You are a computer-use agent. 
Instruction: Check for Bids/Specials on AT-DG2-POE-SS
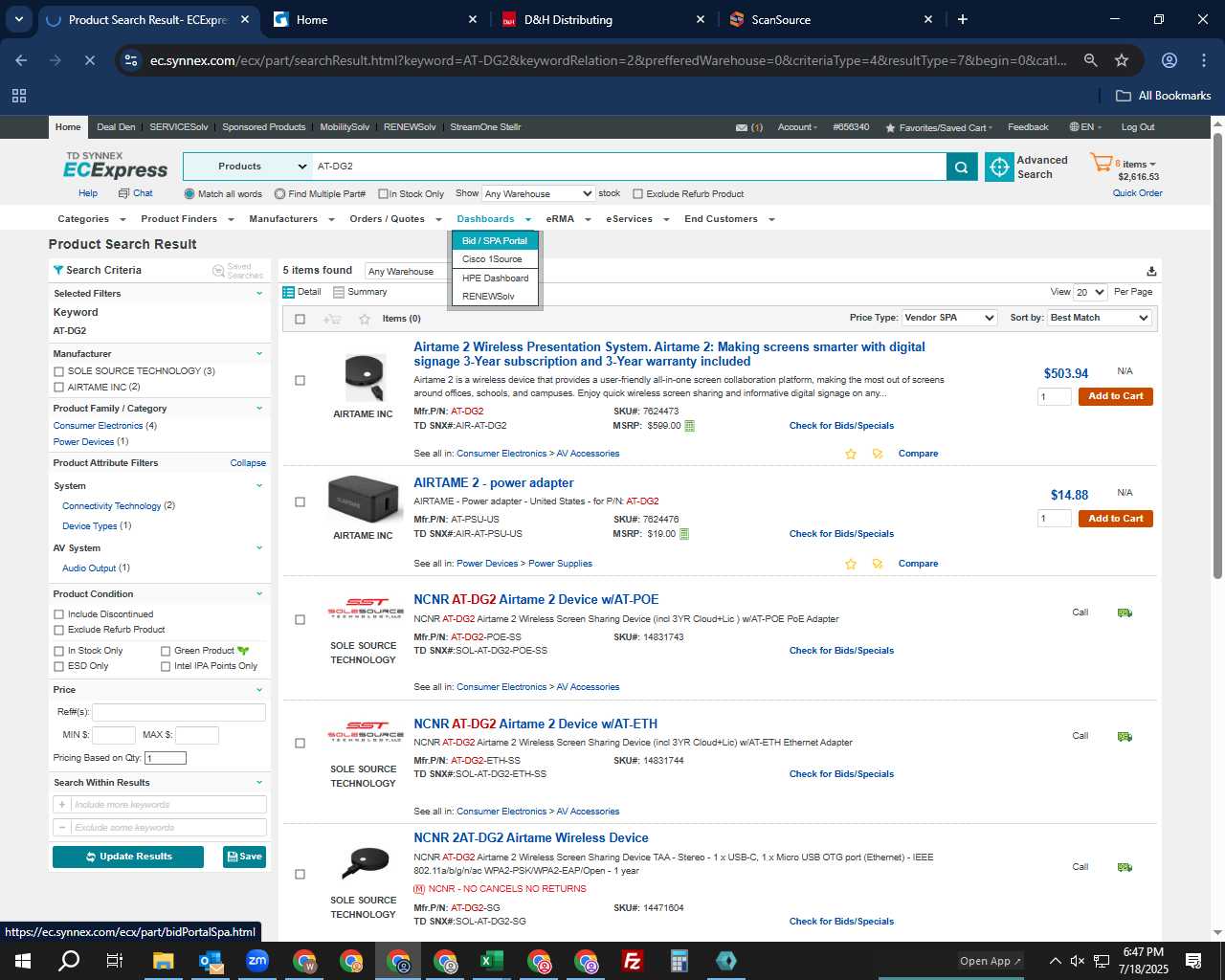pyautogui.click(x=841, y=651)
